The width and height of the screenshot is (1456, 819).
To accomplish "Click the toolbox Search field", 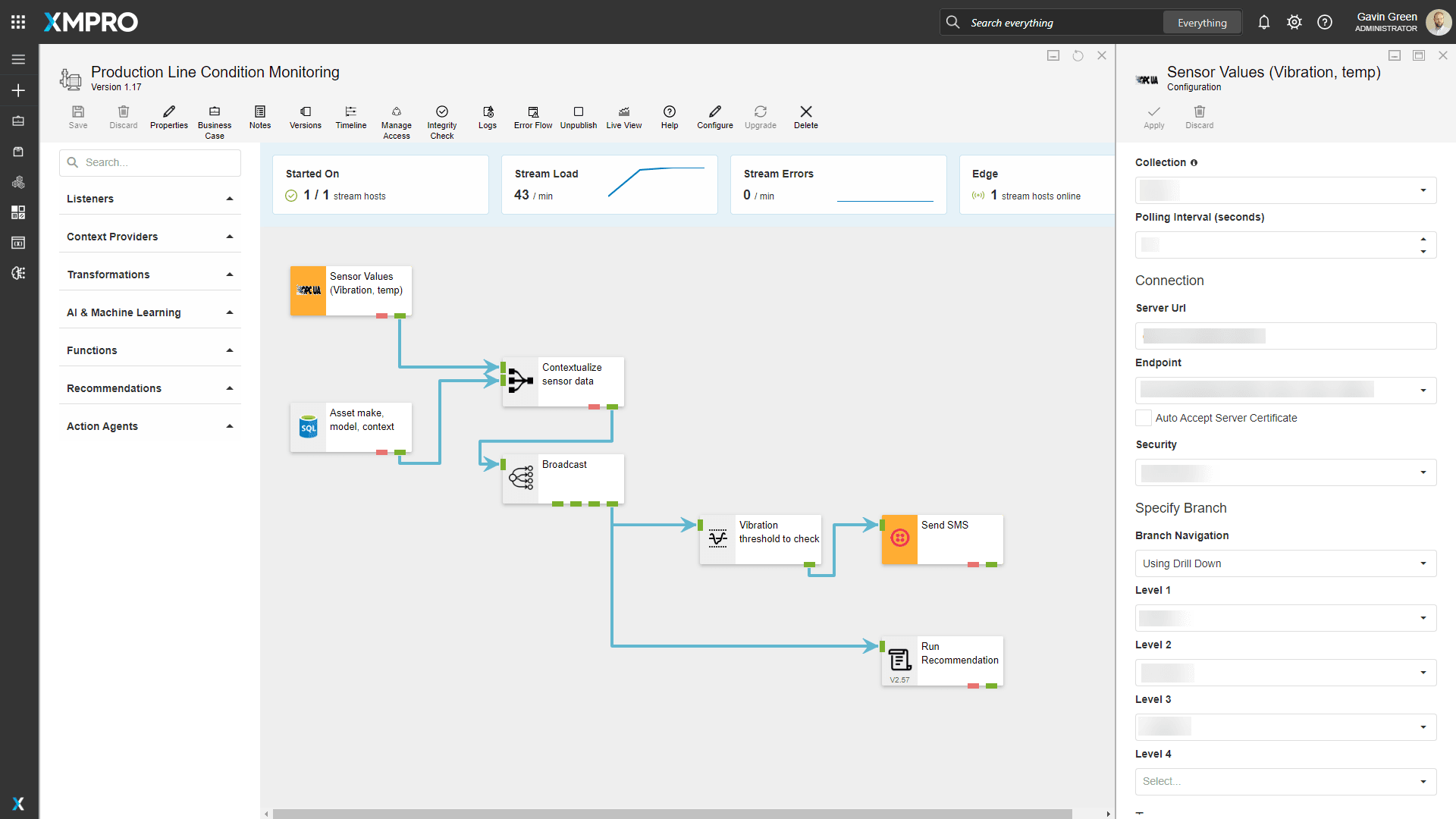I will 150,162.
